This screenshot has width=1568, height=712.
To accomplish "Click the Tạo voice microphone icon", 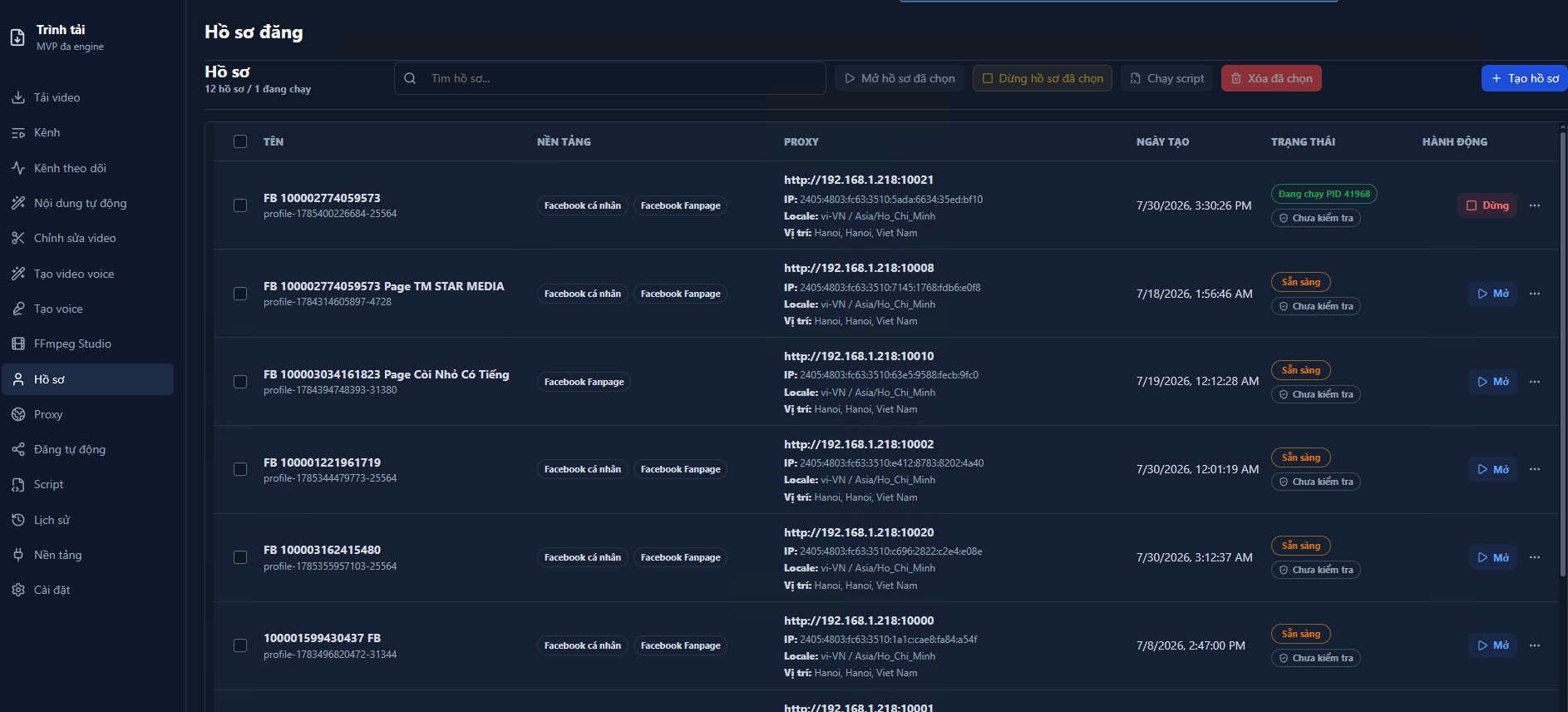I will point(18,309).
